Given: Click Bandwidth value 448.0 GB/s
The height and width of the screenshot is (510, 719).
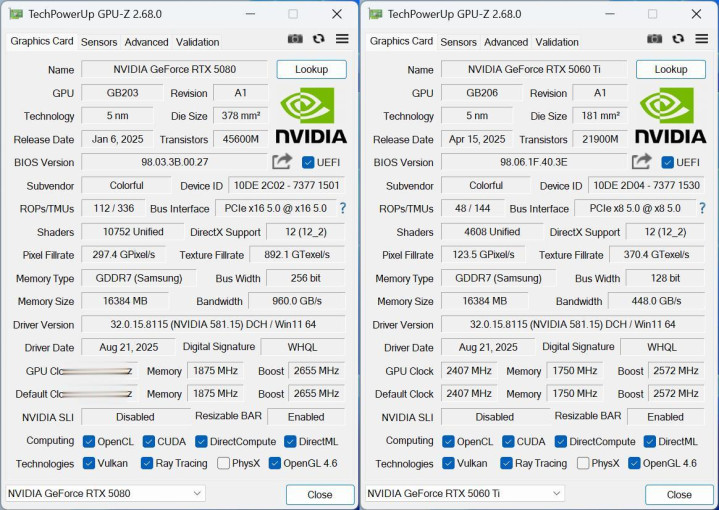Looking at the screenshot, I should point(656,301).
